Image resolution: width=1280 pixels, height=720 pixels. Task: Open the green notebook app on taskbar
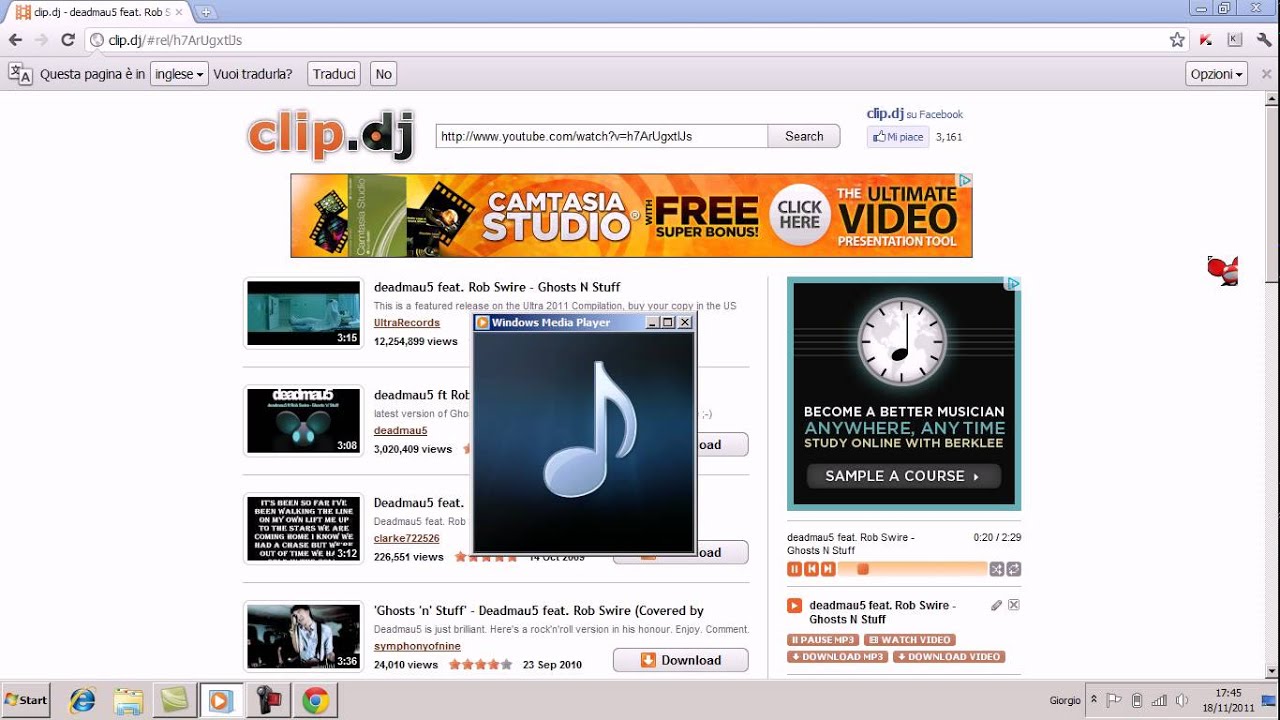[174, 700]
